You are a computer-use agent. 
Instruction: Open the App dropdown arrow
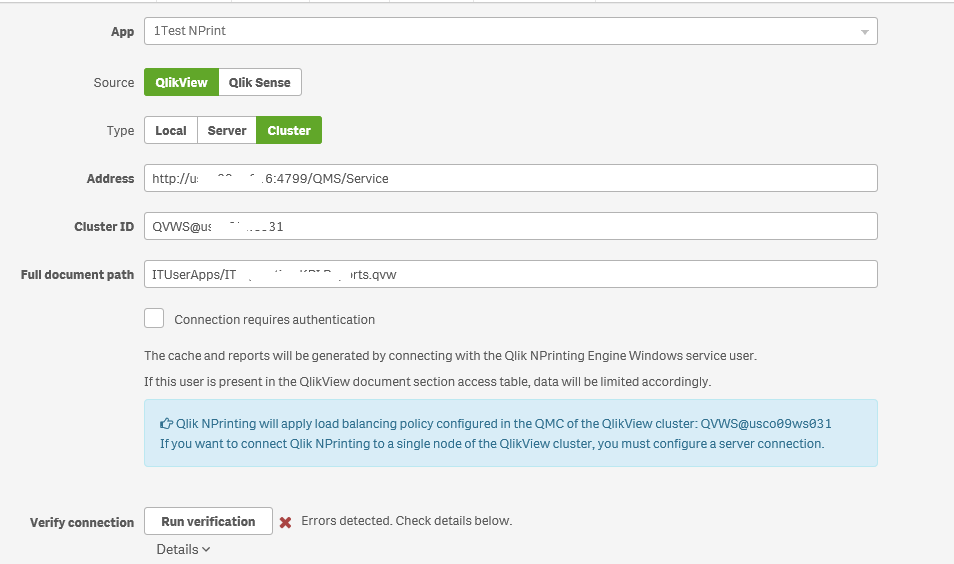click(864, 32)
